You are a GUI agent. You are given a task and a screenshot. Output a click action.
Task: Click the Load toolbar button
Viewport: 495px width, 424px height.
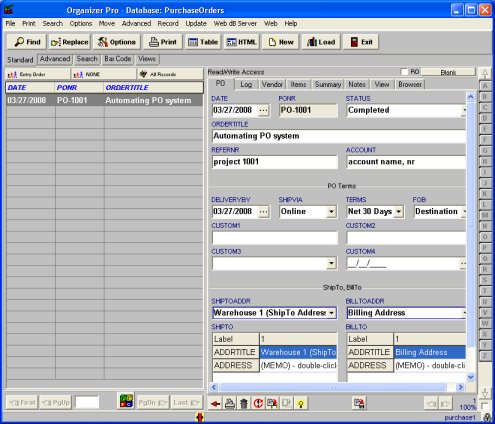[321, 42]
